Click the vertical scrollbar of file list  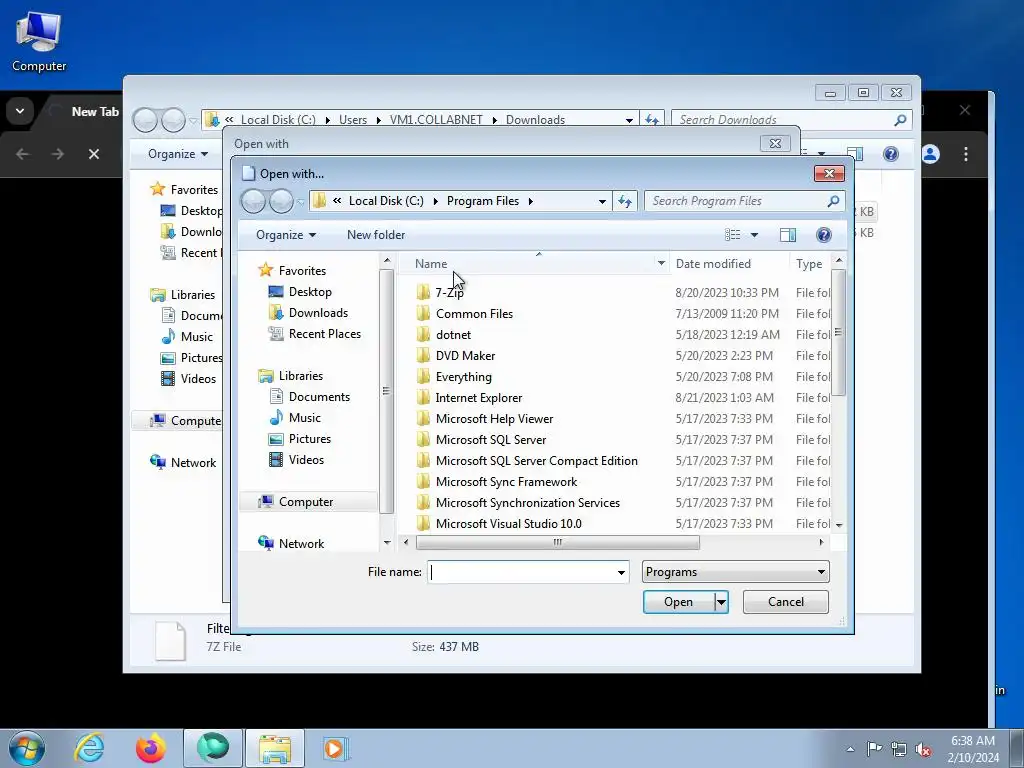839,333
